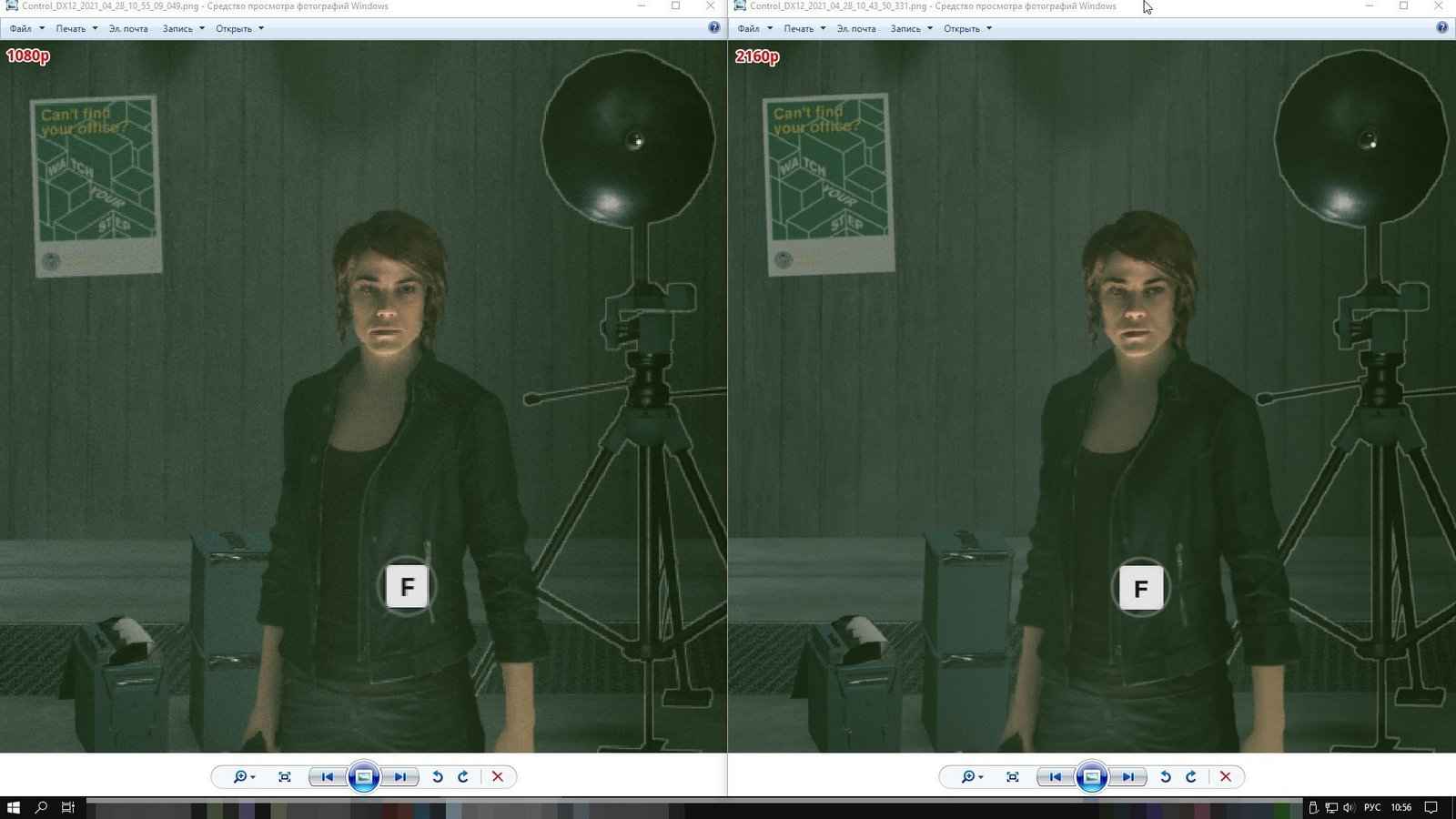The height and width of the screenshot is (819, 1456).
Task: Start slideshow in right viewer
Action: click(1092, 776)
